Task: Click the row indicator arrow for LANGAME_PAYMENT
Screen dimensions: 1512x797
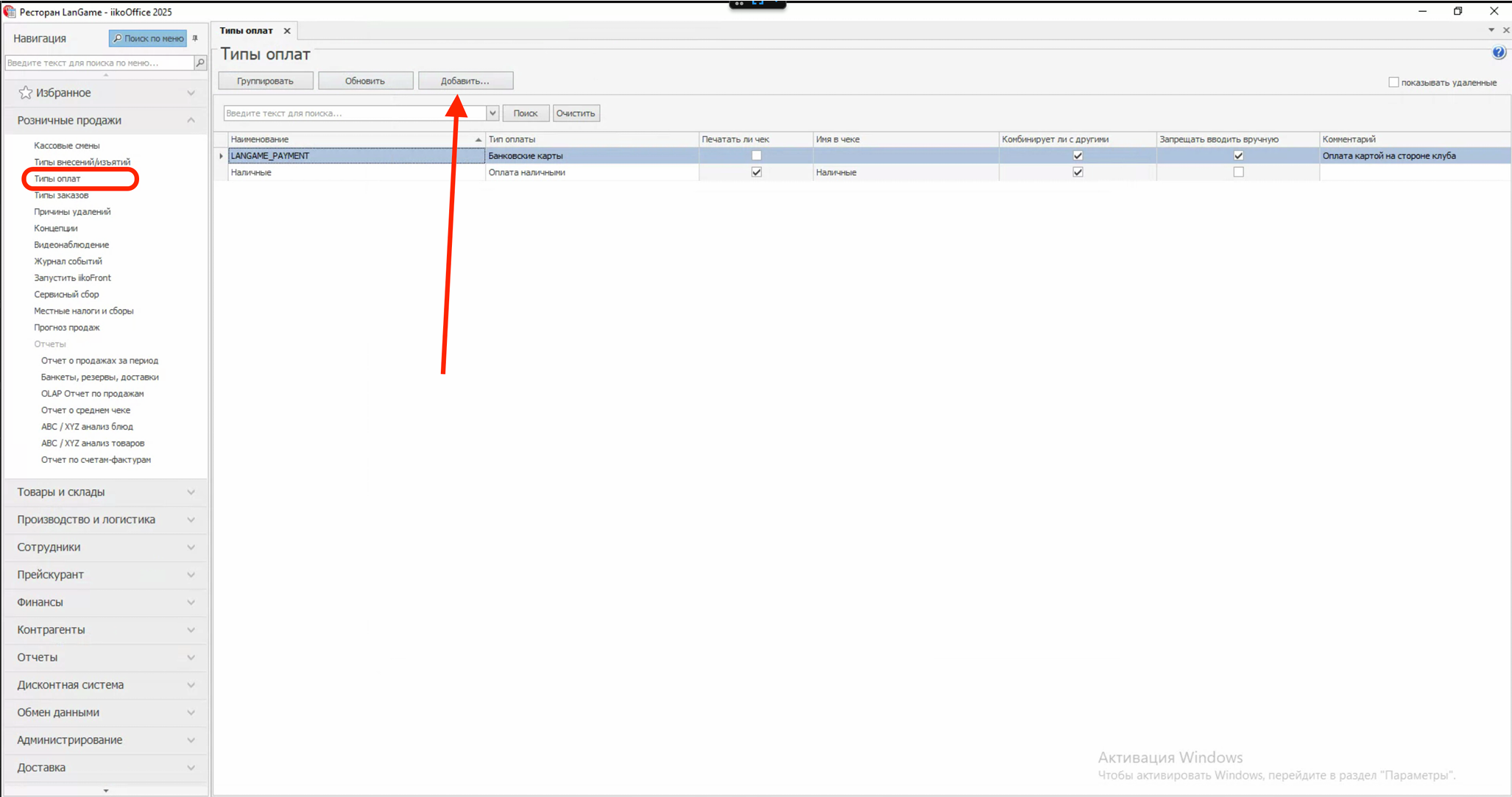Action: 221,156
